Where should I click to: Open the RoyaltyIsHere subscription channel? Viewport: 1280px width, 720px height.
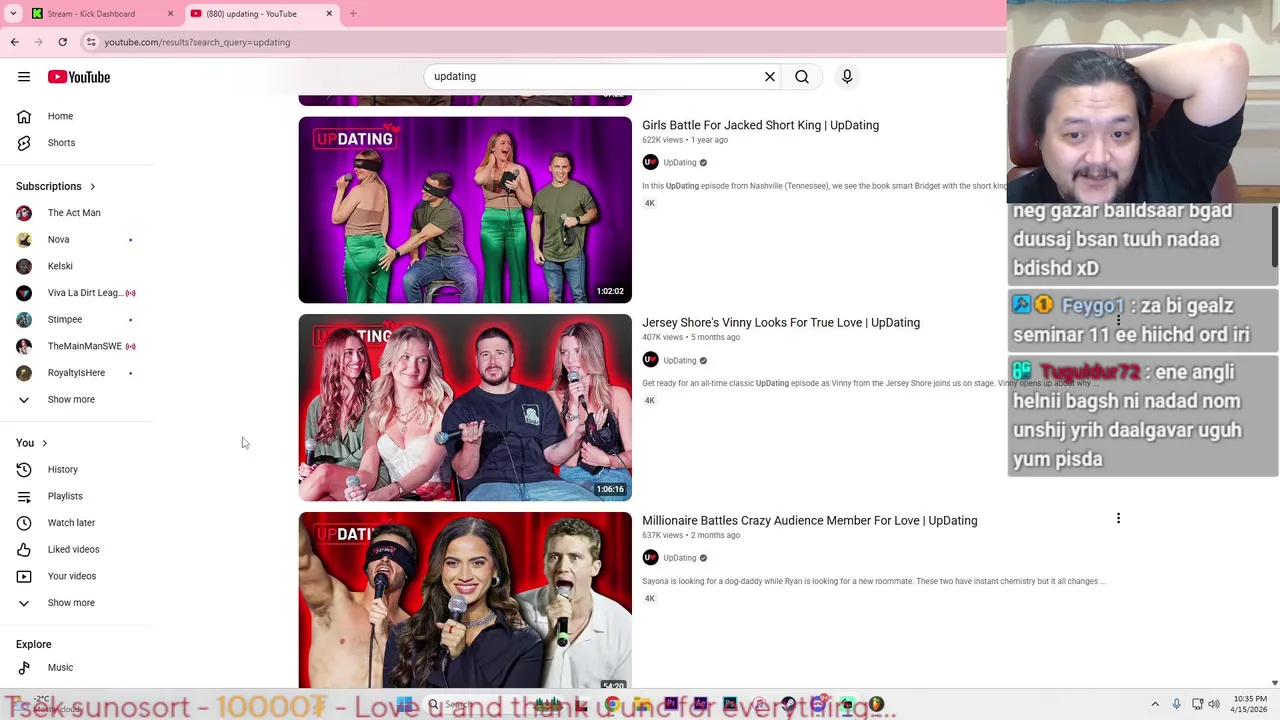[x=77, y=373]
